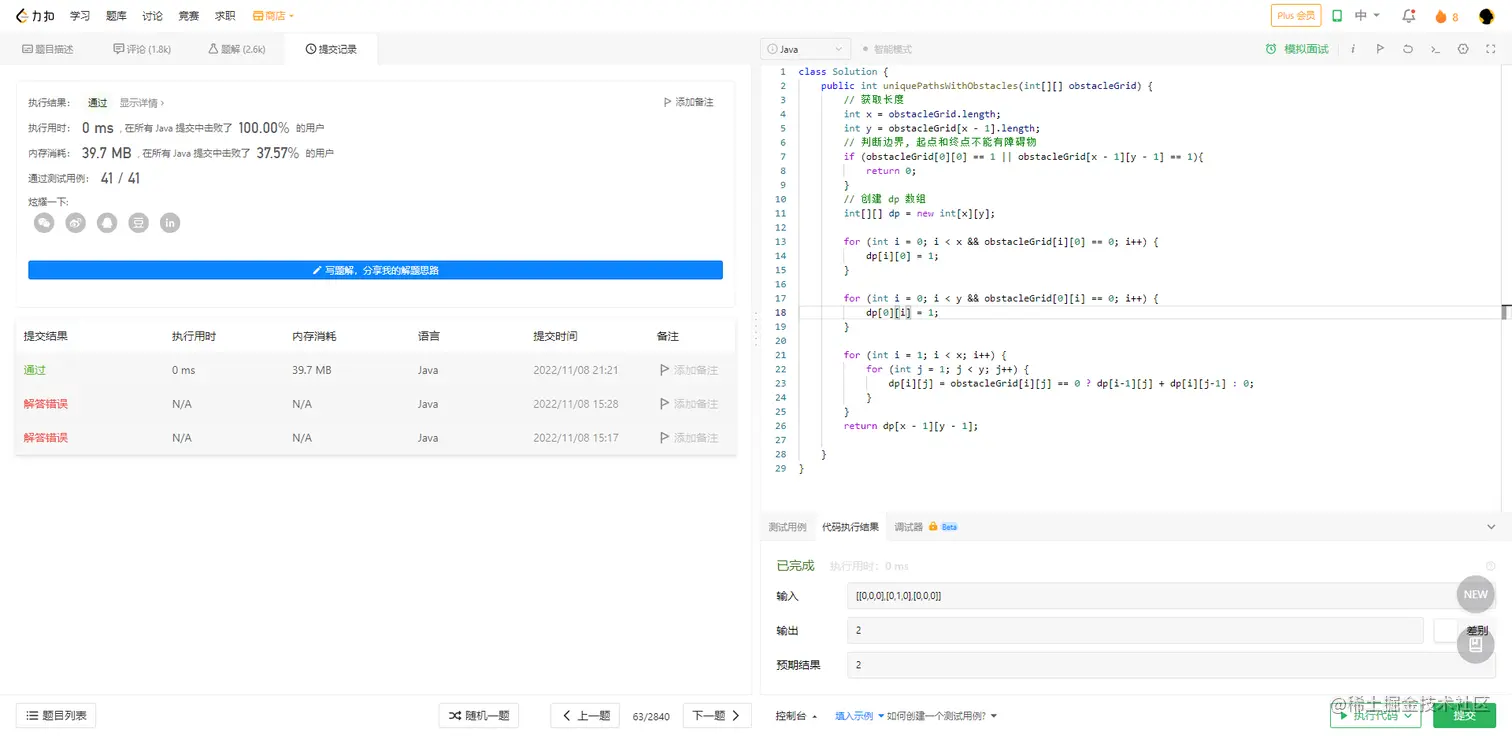Toggle the 差别 diff switch

[x=1445, y=630]
